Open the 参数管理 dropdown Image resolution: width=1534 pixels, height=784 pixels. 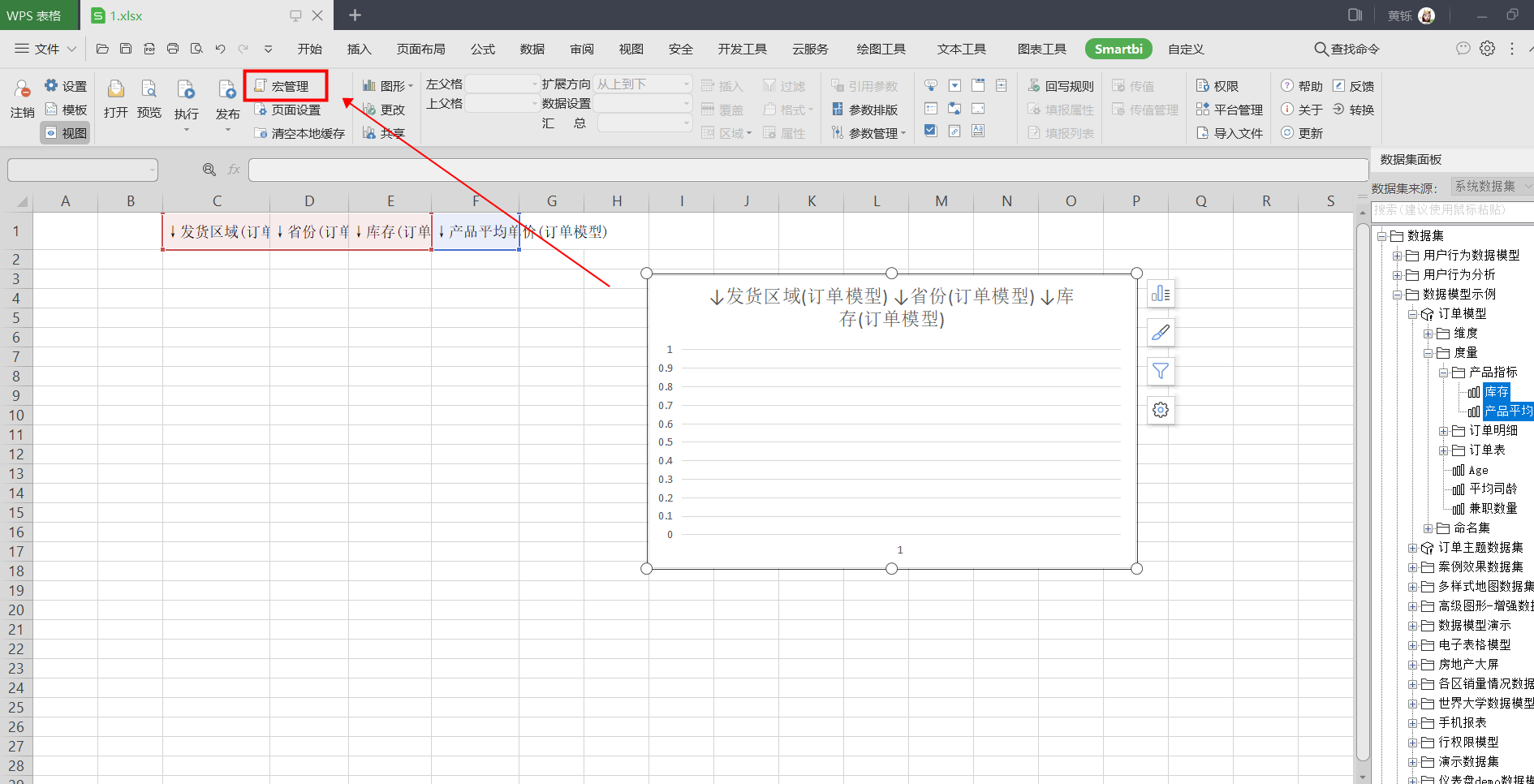868,133
